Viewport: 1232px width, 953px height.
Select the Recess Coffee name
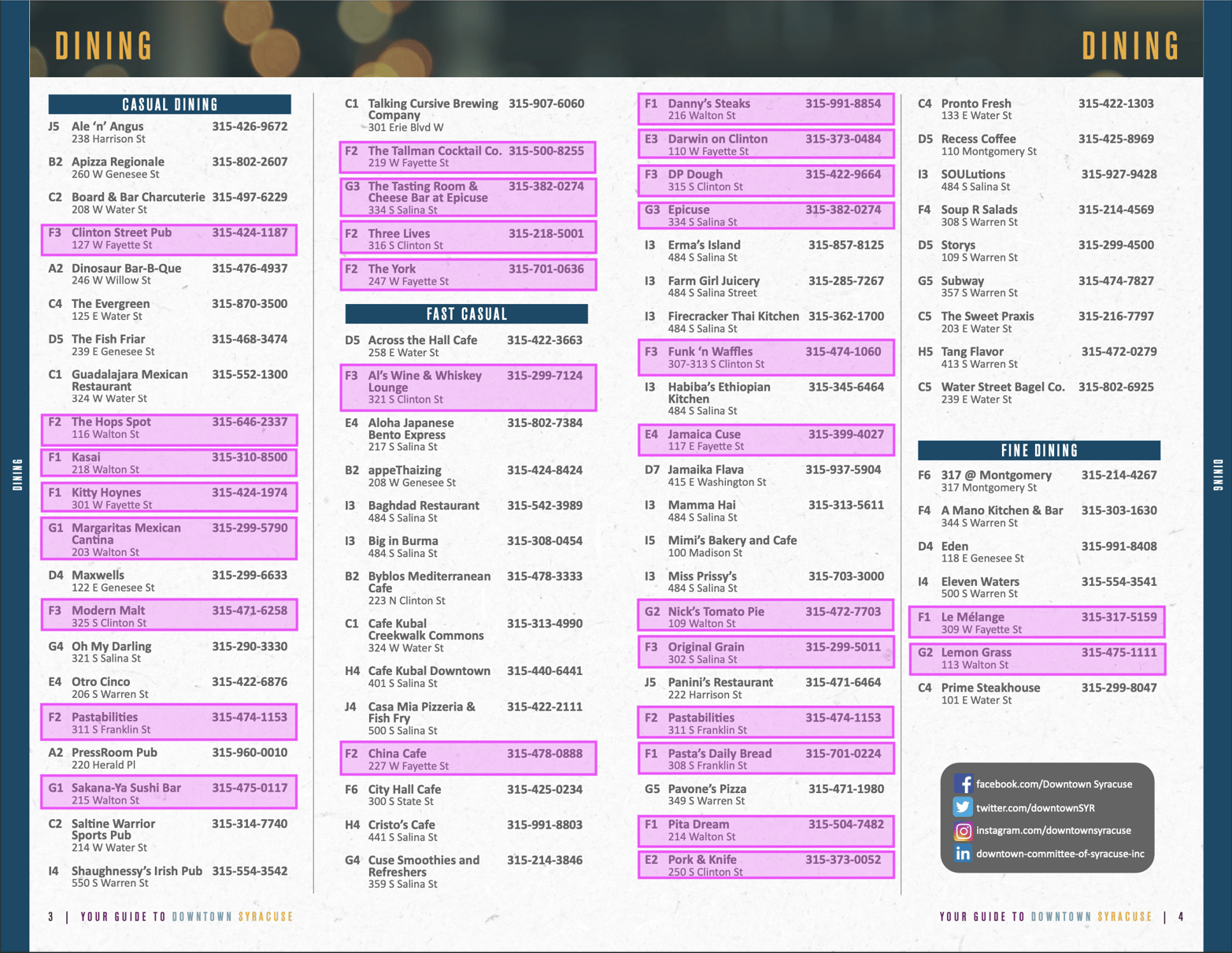(979, 139)
